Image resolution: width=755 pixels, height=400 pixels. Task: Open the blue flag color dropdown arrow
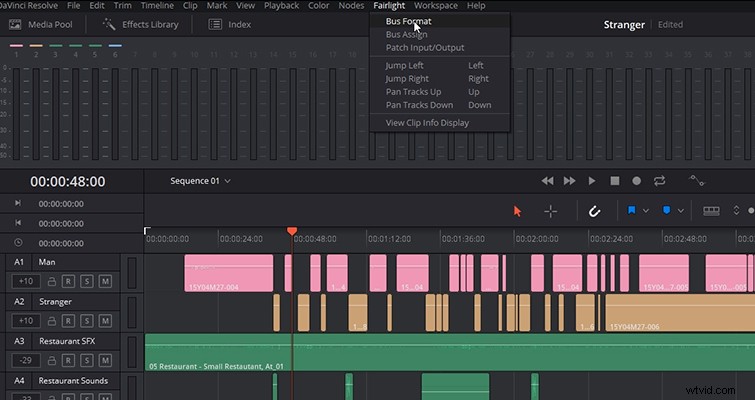(x=646, y=211)
